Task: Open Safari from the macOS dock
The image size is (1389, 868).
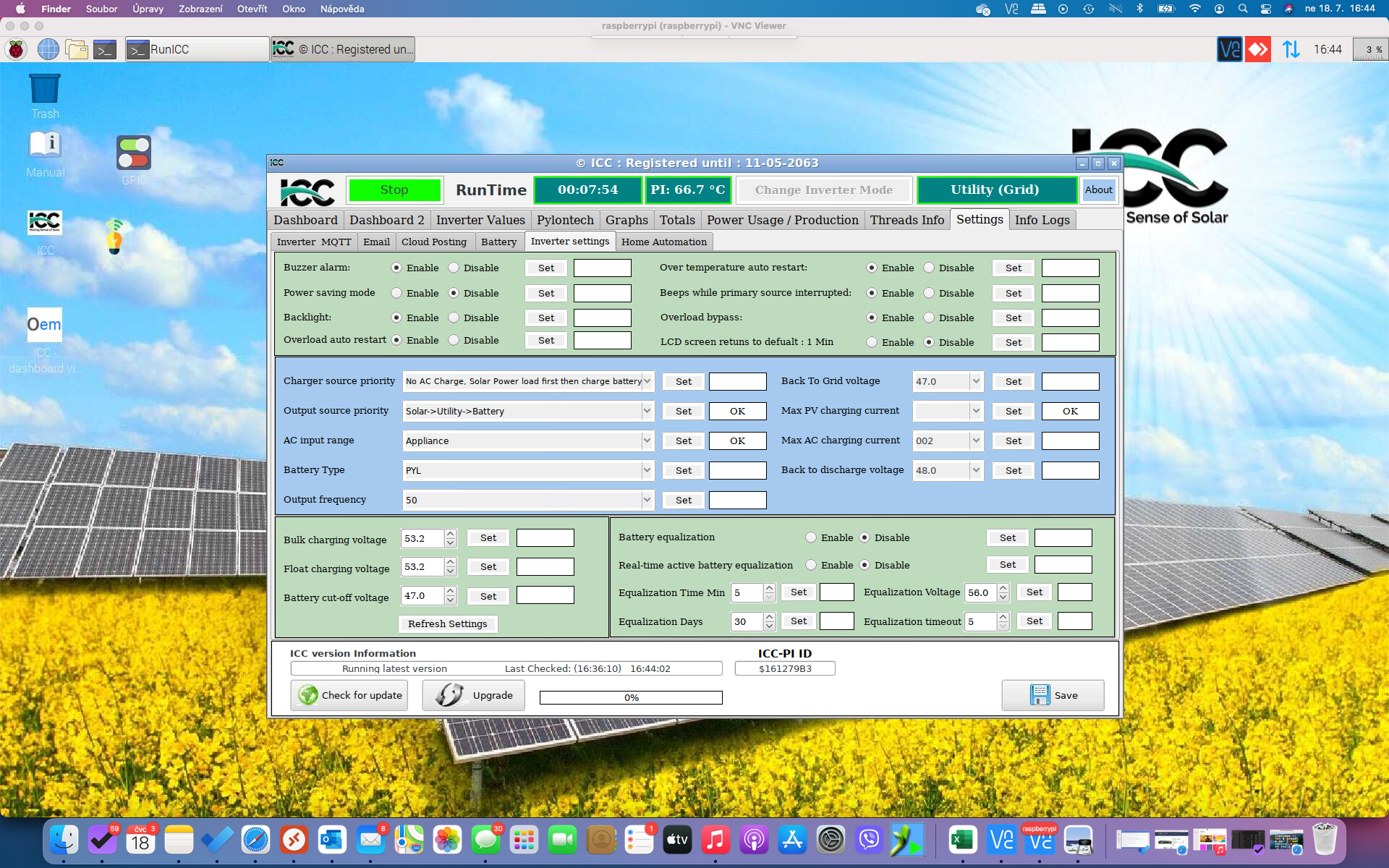Action: 255,840
